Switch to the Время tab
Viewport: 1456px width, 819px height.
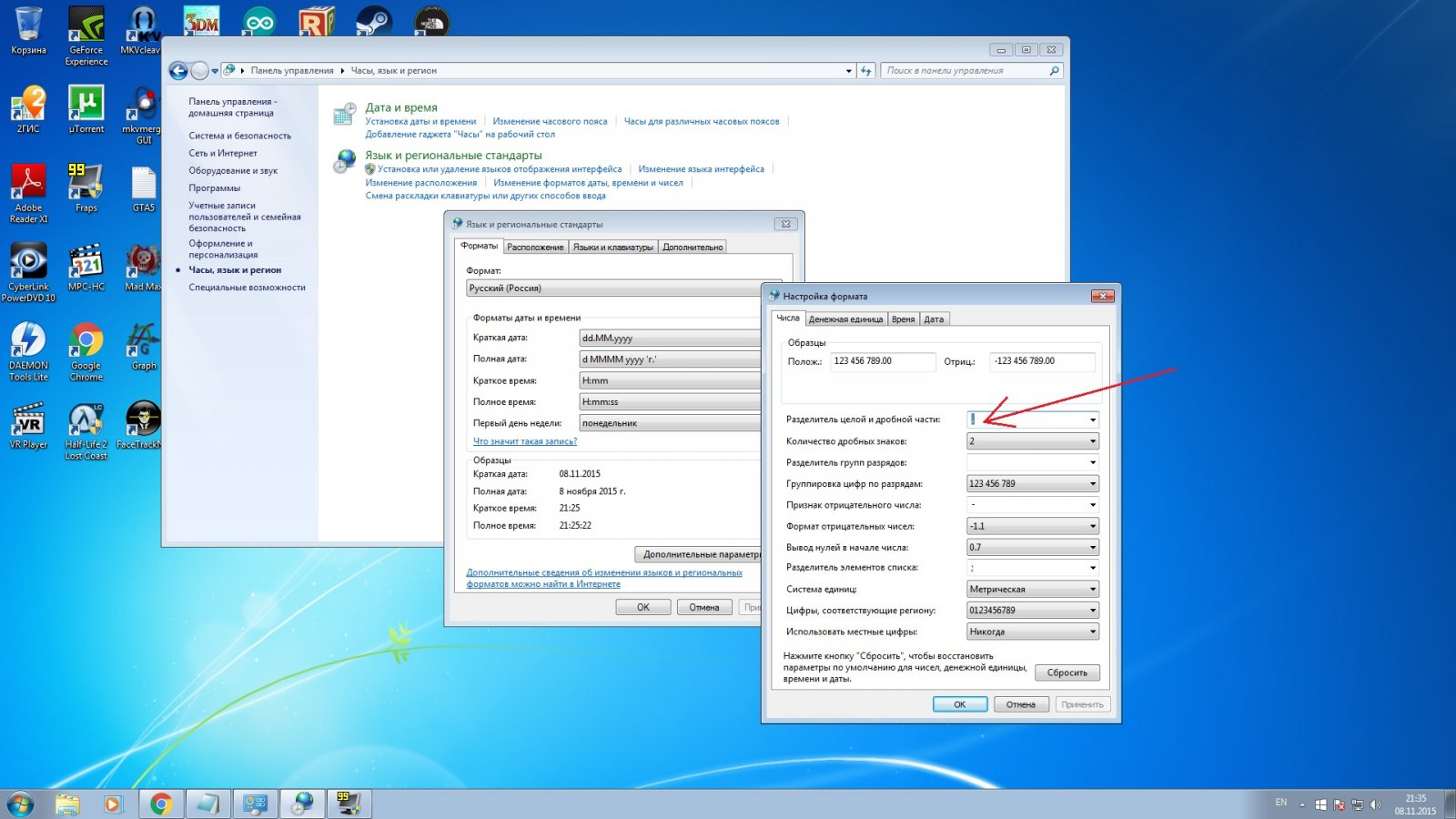(x=903, y=319)
